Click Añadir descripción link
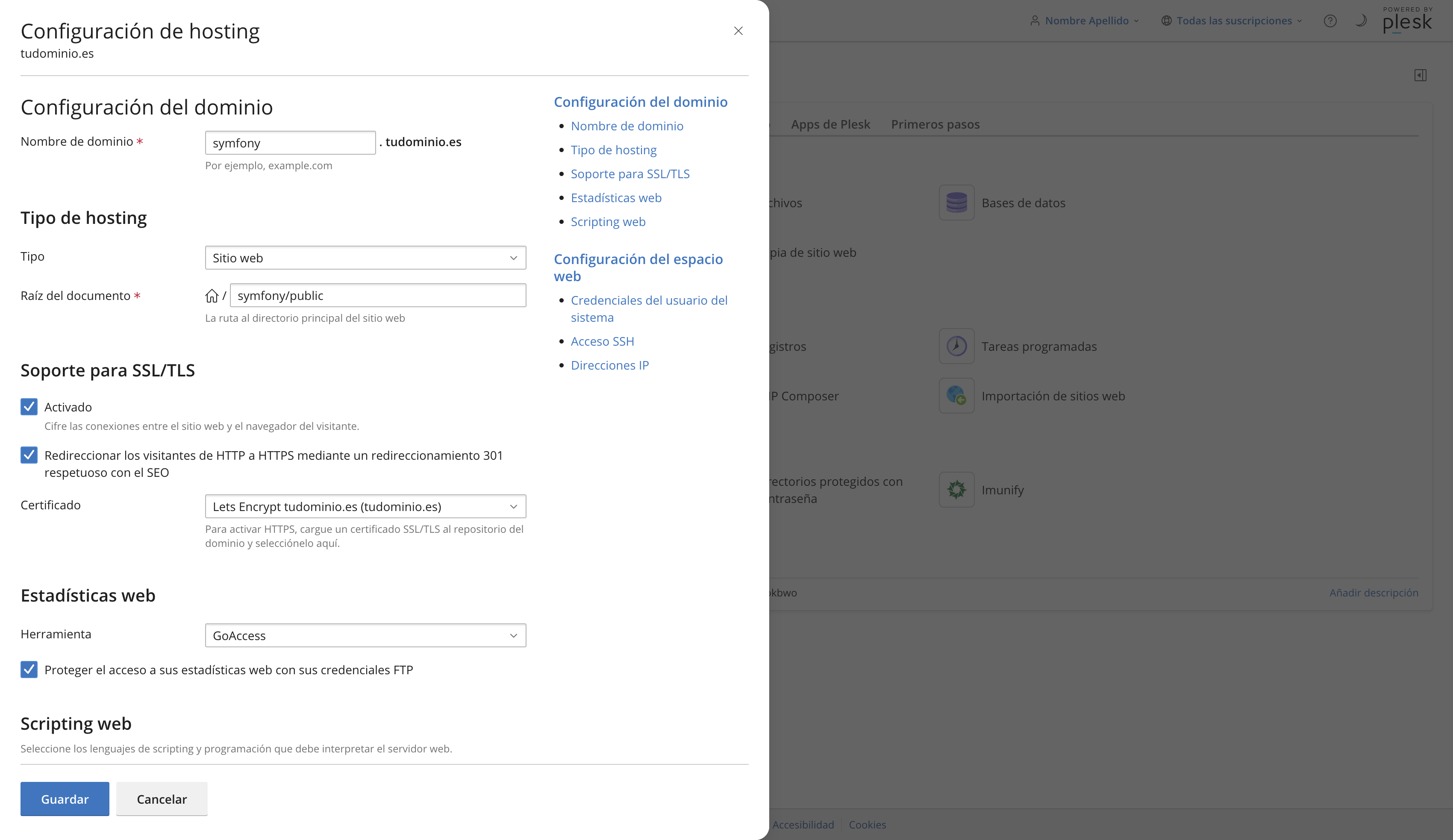Viewport: 1453px width, 840px height. (1374, 593)
